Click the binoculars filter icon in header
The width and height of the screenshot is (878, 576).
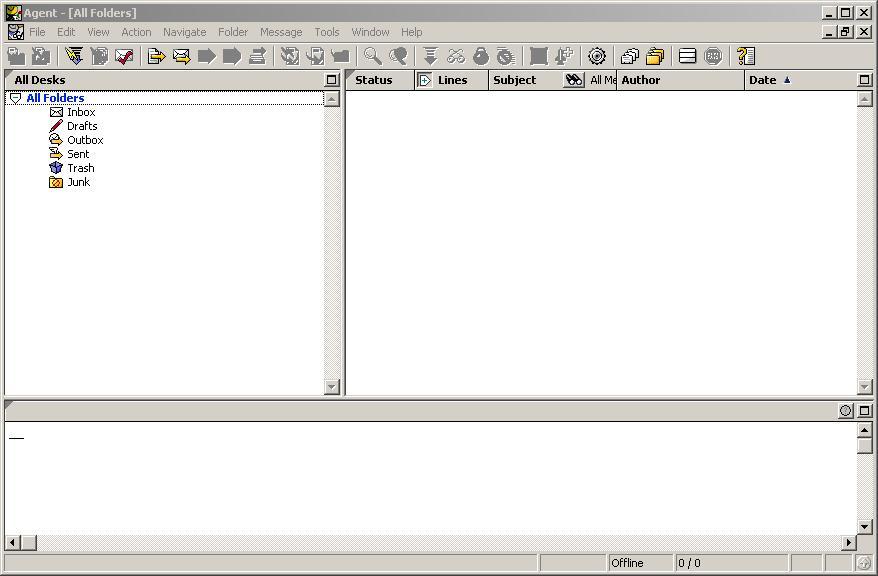pyautogui.click(x=573, y=80)
